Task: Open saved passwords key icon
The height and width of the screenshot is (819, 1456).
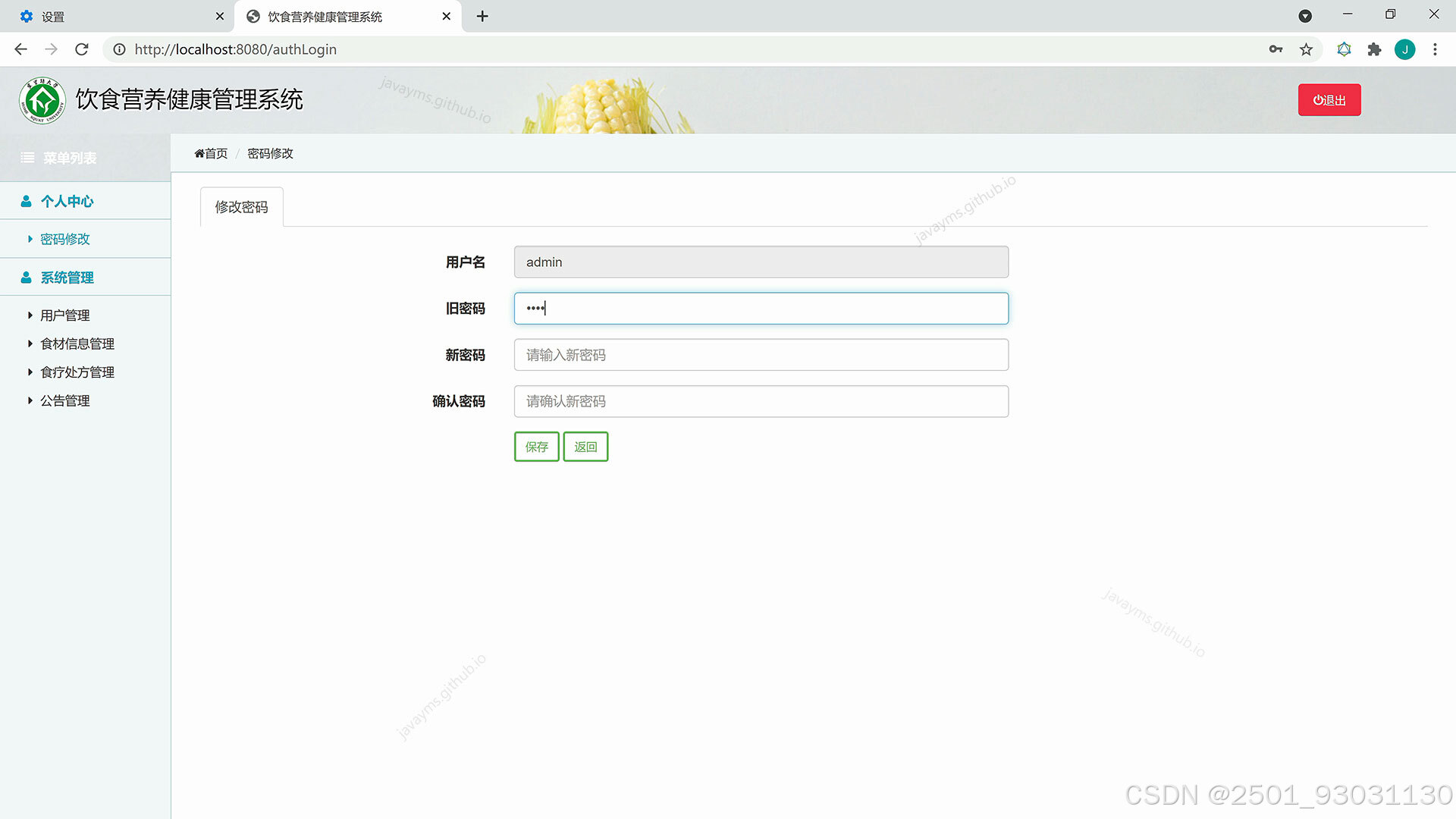Action: pos(1276,49)
